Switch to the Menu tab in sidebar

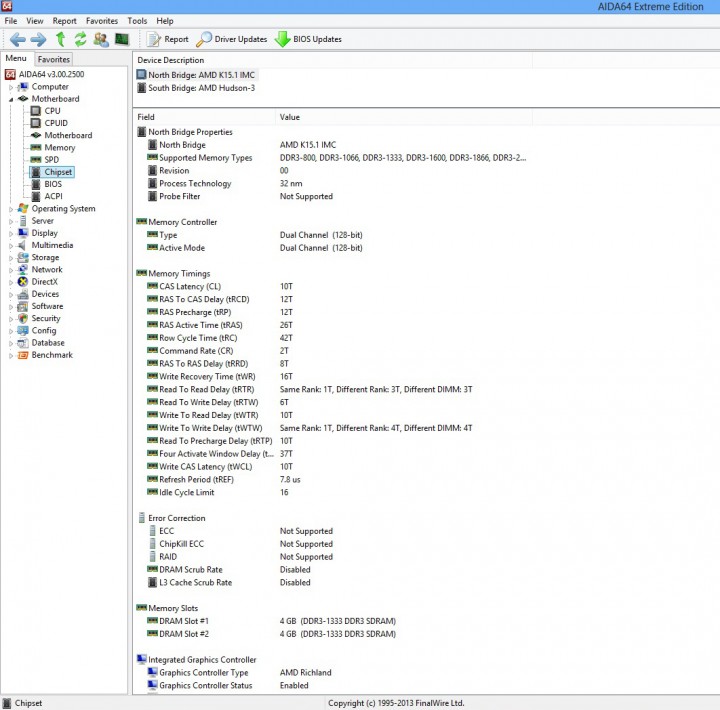coord(16,58)
